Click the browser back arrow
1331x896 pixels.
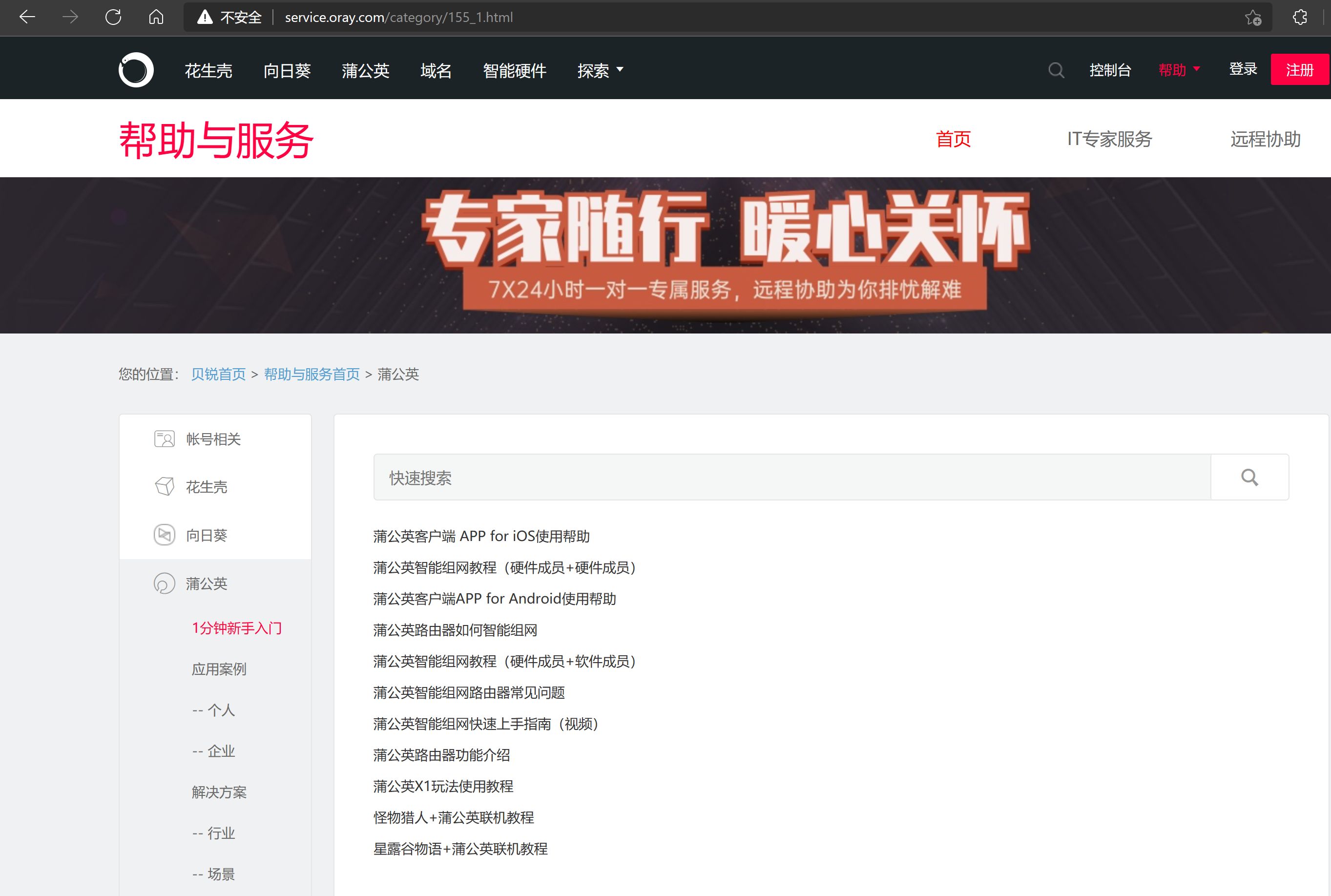(27, 17)
